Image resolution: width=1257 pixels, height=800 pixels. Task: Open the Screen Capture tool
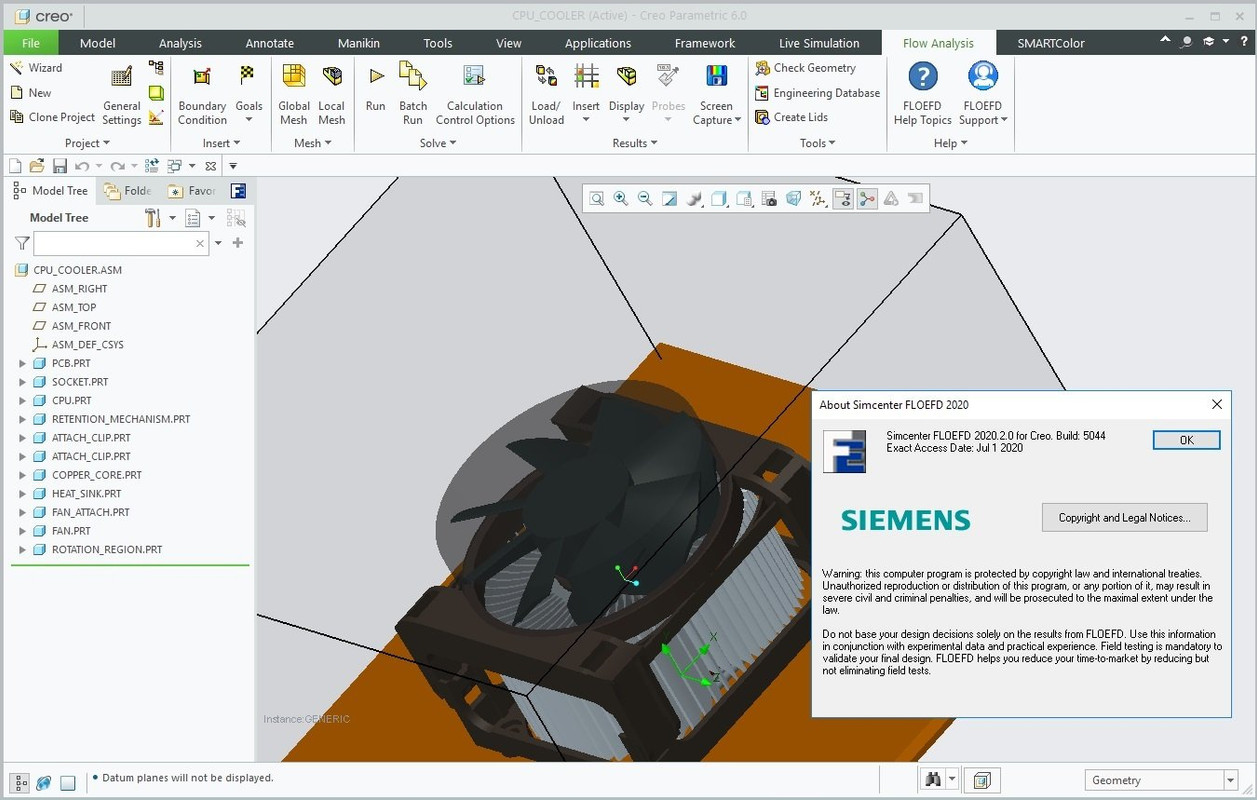[x=717, y=96]
